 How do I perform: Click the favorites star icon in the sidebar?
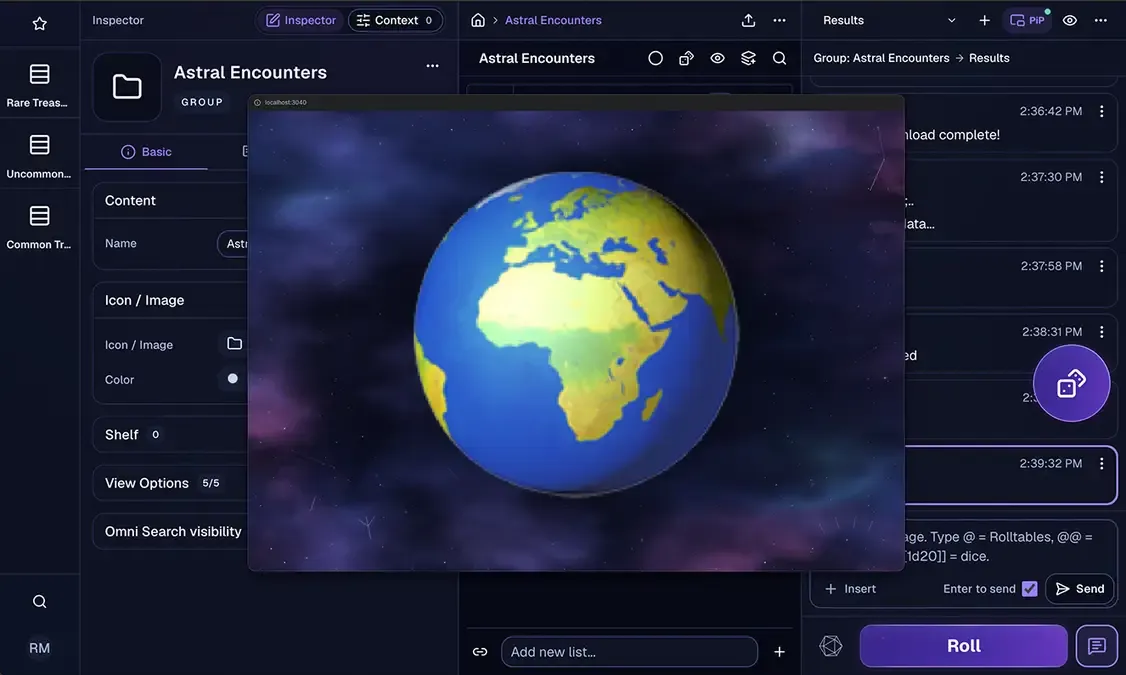point(39,24)
